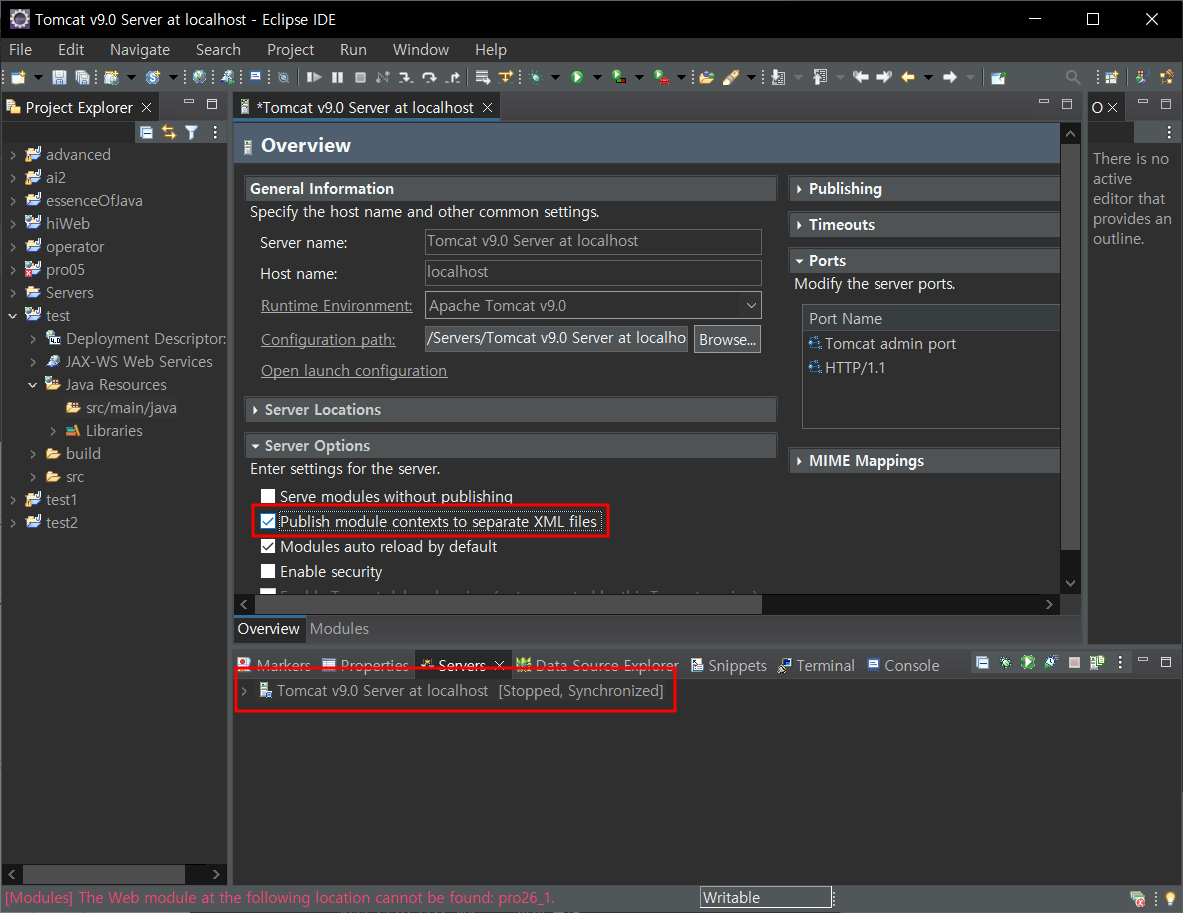This screenshot has height=913, width=1183.
Task: Click the Project Explorer horizontal scrollbar
Action: coord(104,874)
